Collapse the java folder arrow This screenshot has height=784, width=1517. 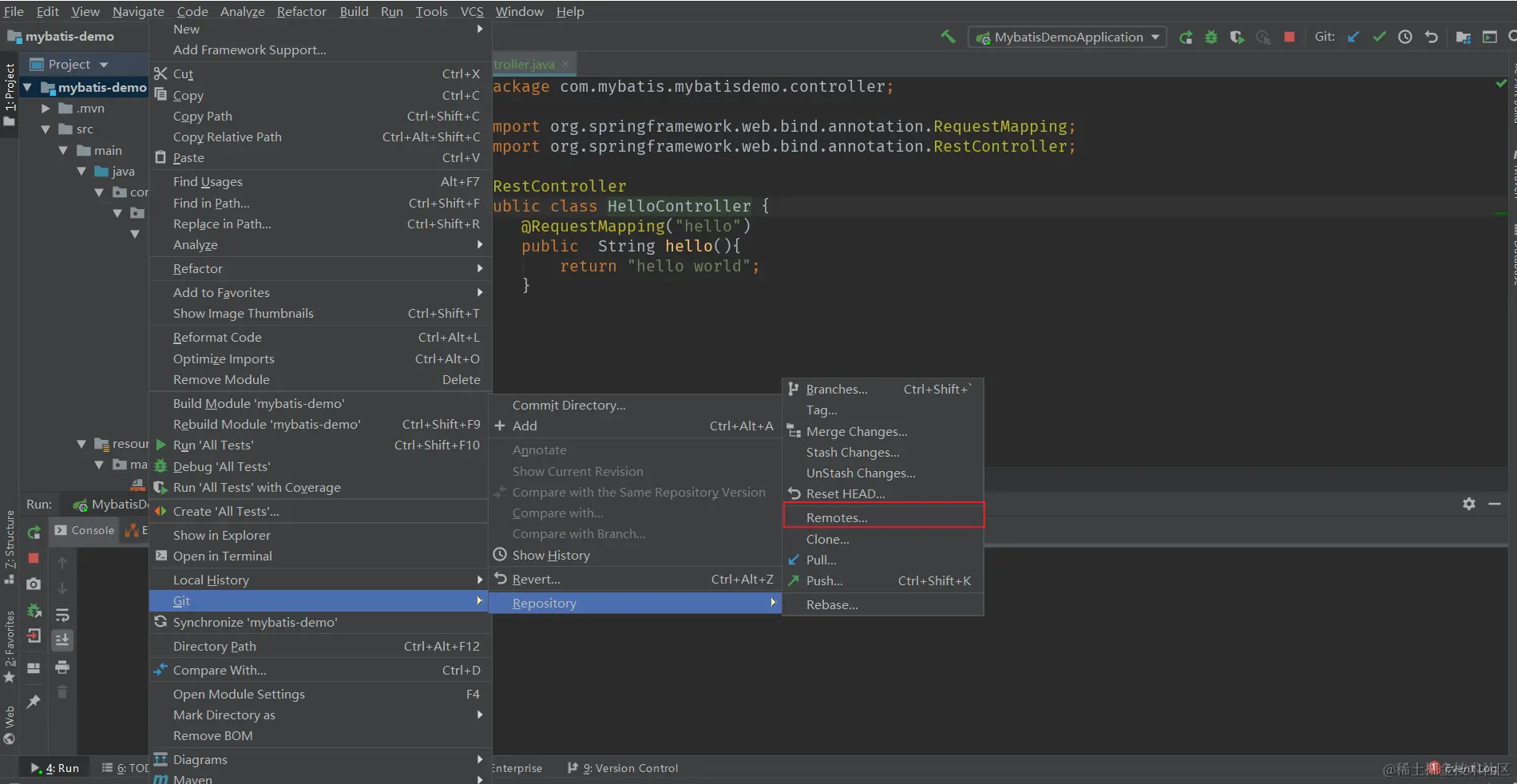[x=81, y=171]
